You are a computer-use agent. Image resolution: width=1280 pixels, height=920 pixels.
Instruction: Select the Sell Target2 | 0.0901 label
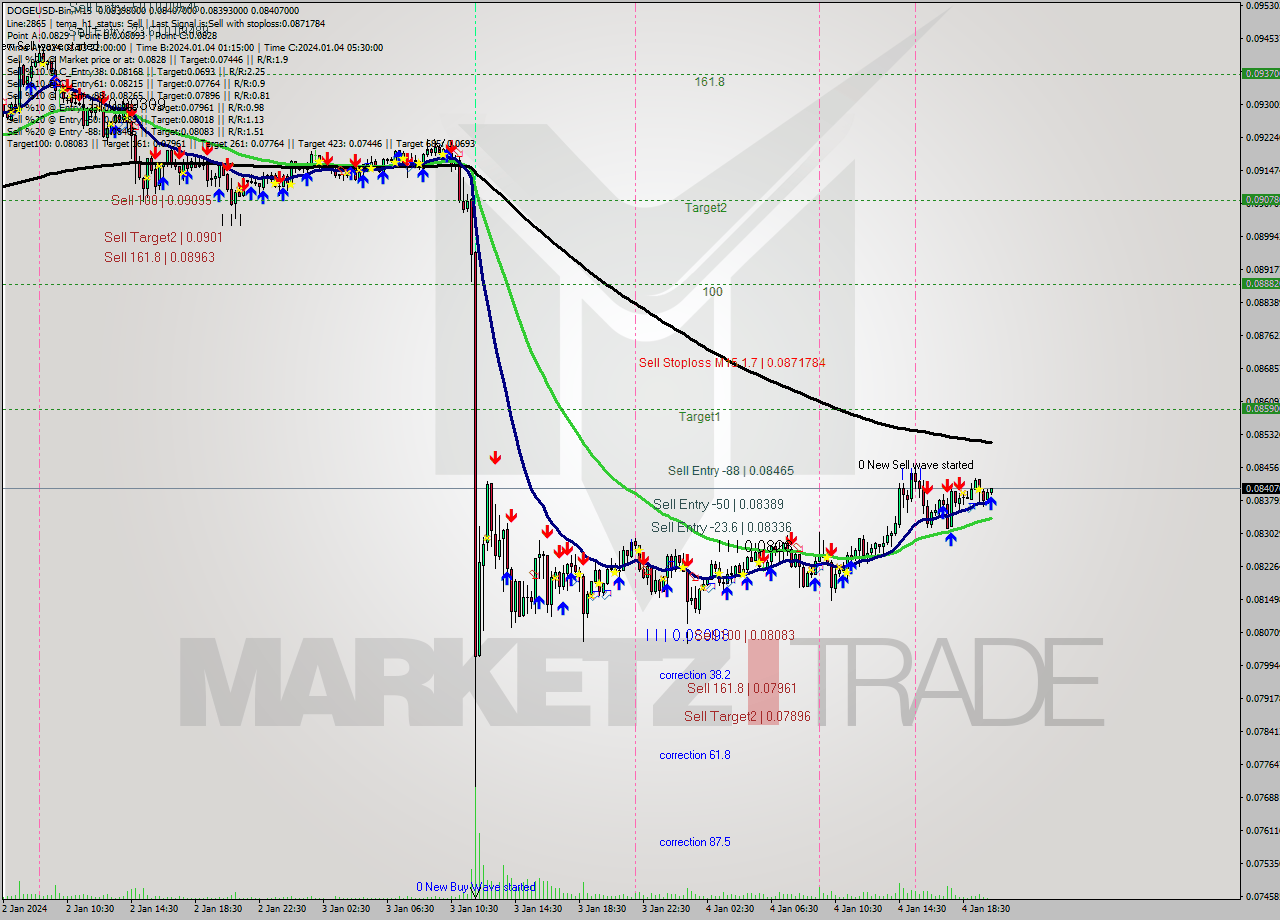point(163,237)
